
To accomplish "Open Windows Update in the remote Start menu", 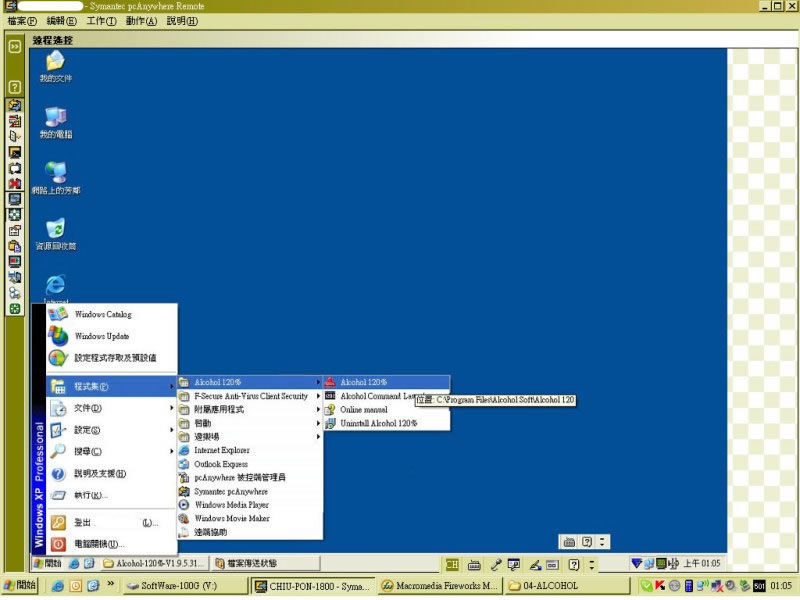I will 112,336.
